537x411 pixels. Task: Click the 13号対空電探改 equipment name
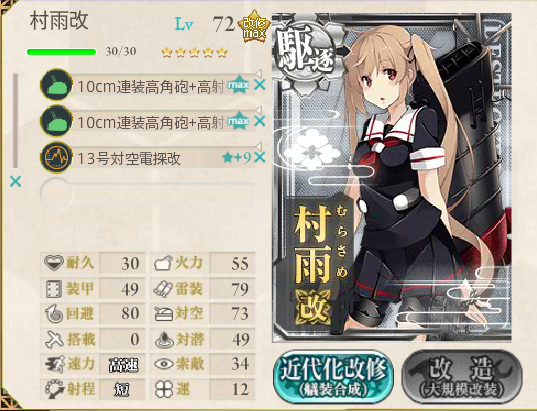[129, 158]
